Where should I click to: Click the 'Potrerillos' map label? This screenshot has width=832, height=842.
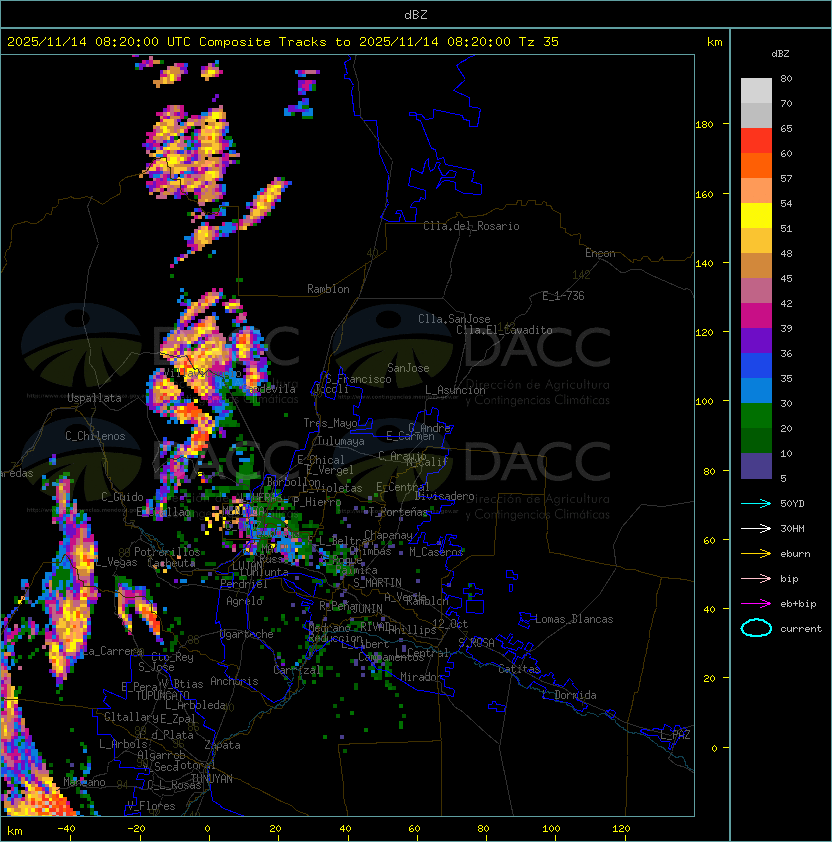coord(167,552)
